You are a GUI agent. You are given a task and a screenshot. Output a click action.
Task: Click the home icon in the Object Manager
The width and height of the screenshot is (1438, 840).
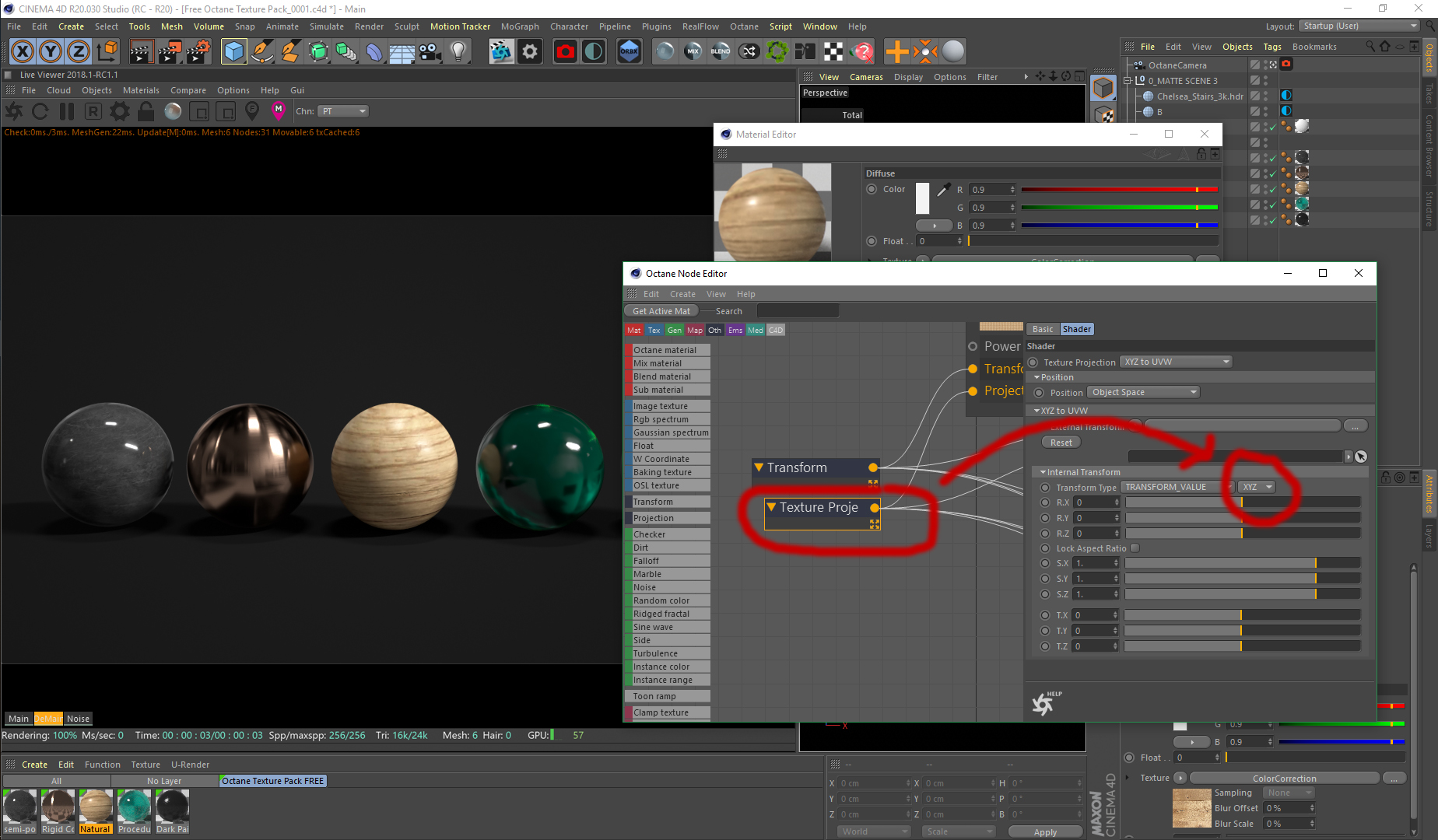(x=1384, y=47)
